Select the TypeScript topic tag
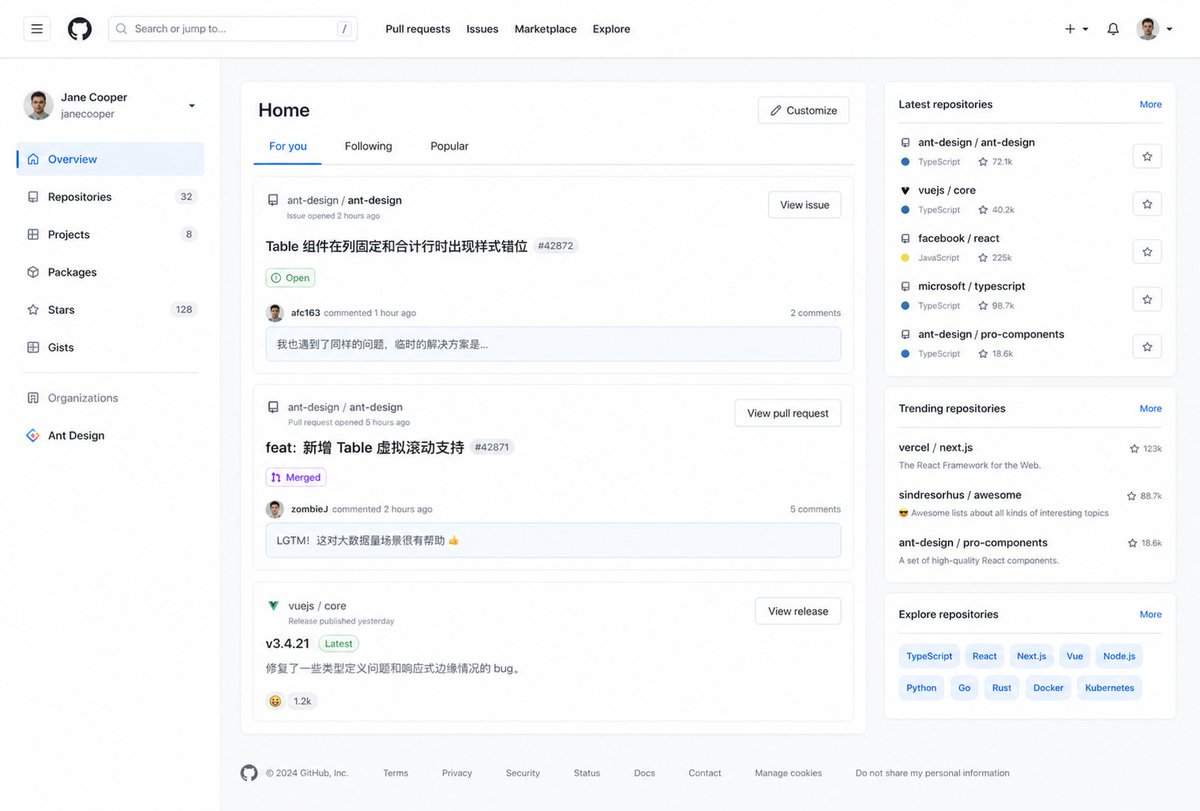1200x811 pixels. pos(929,656)
